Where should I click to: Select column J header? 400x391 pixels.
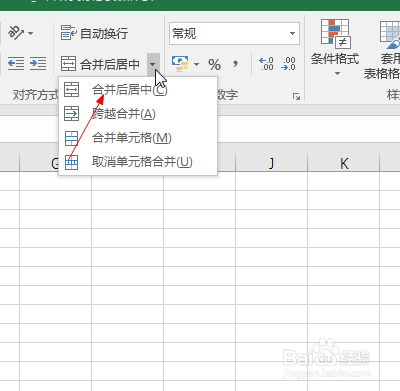pos(271,163)
